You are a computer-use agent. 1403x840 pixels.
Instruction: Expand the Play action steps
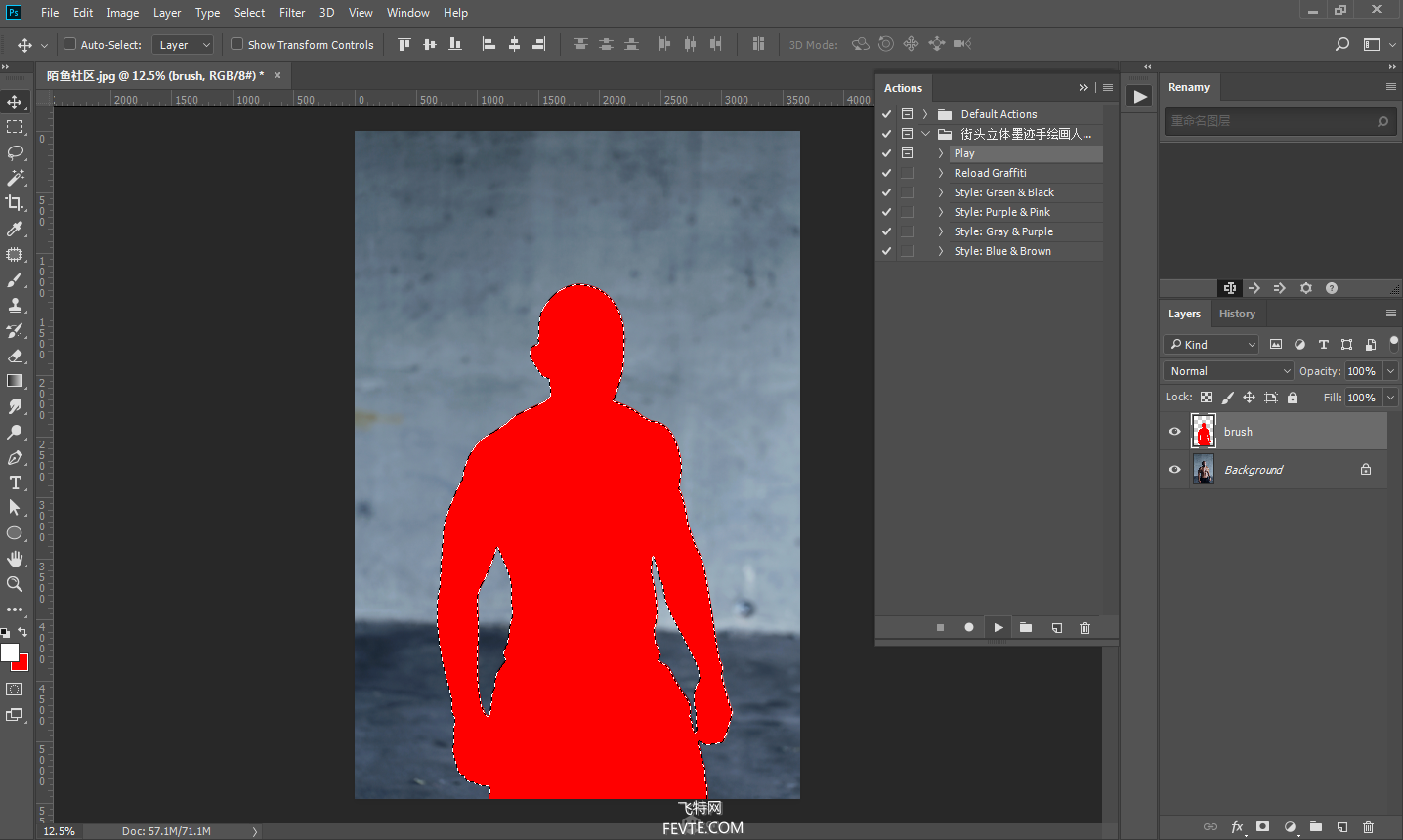click(941, 153)
